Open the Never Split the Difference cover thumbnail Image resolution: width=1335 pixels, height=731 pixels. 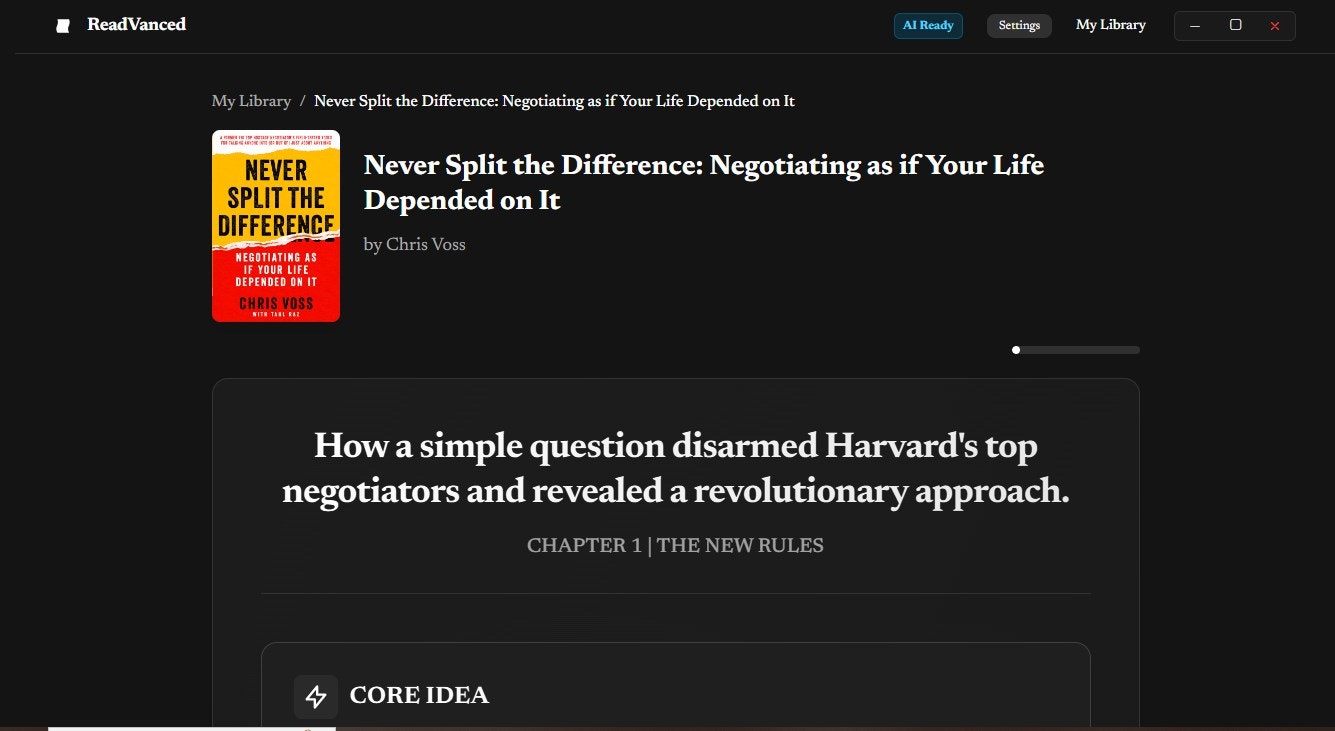point(276,226)
